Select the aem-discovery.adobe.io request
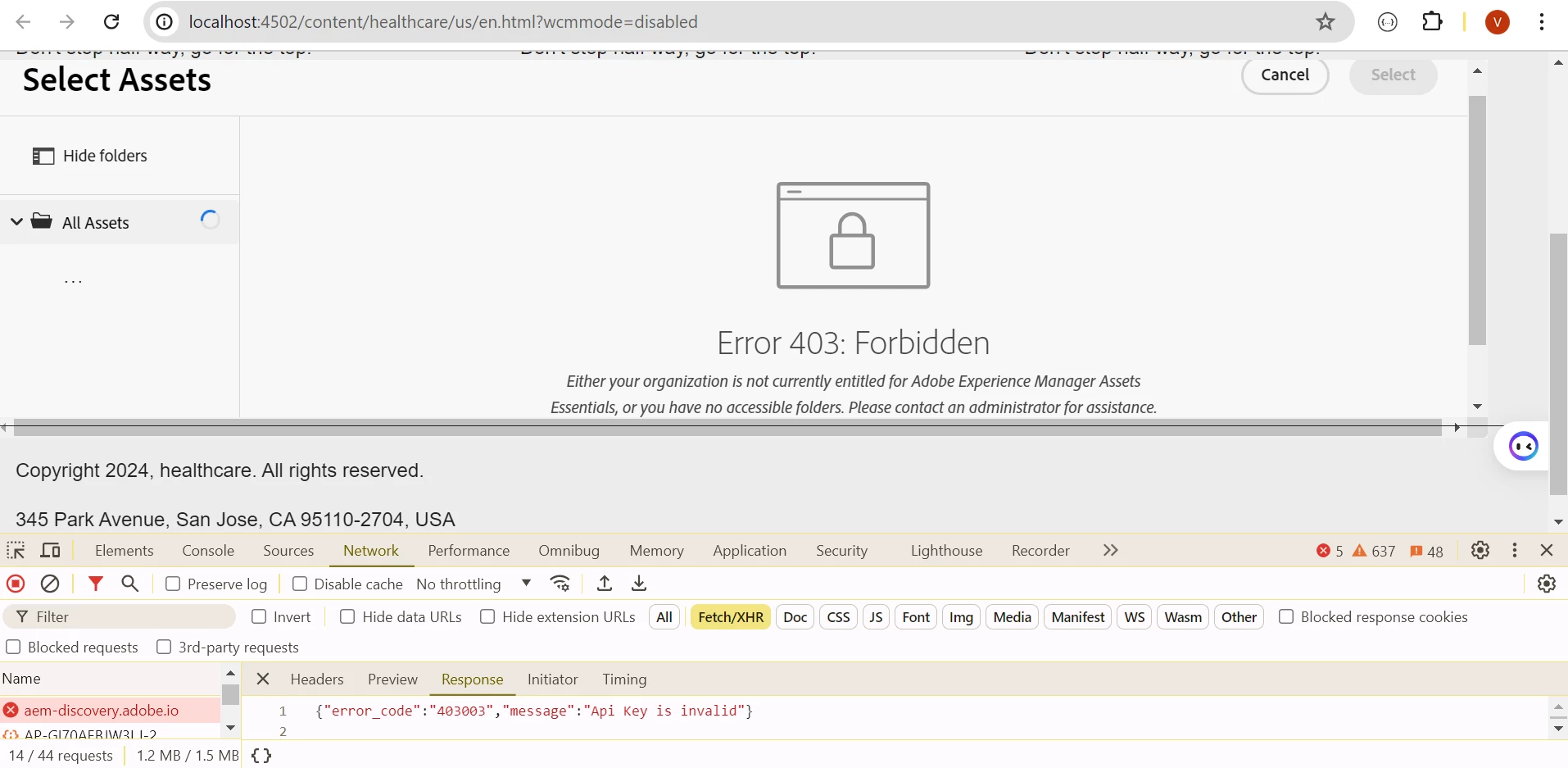 [110, 710]
